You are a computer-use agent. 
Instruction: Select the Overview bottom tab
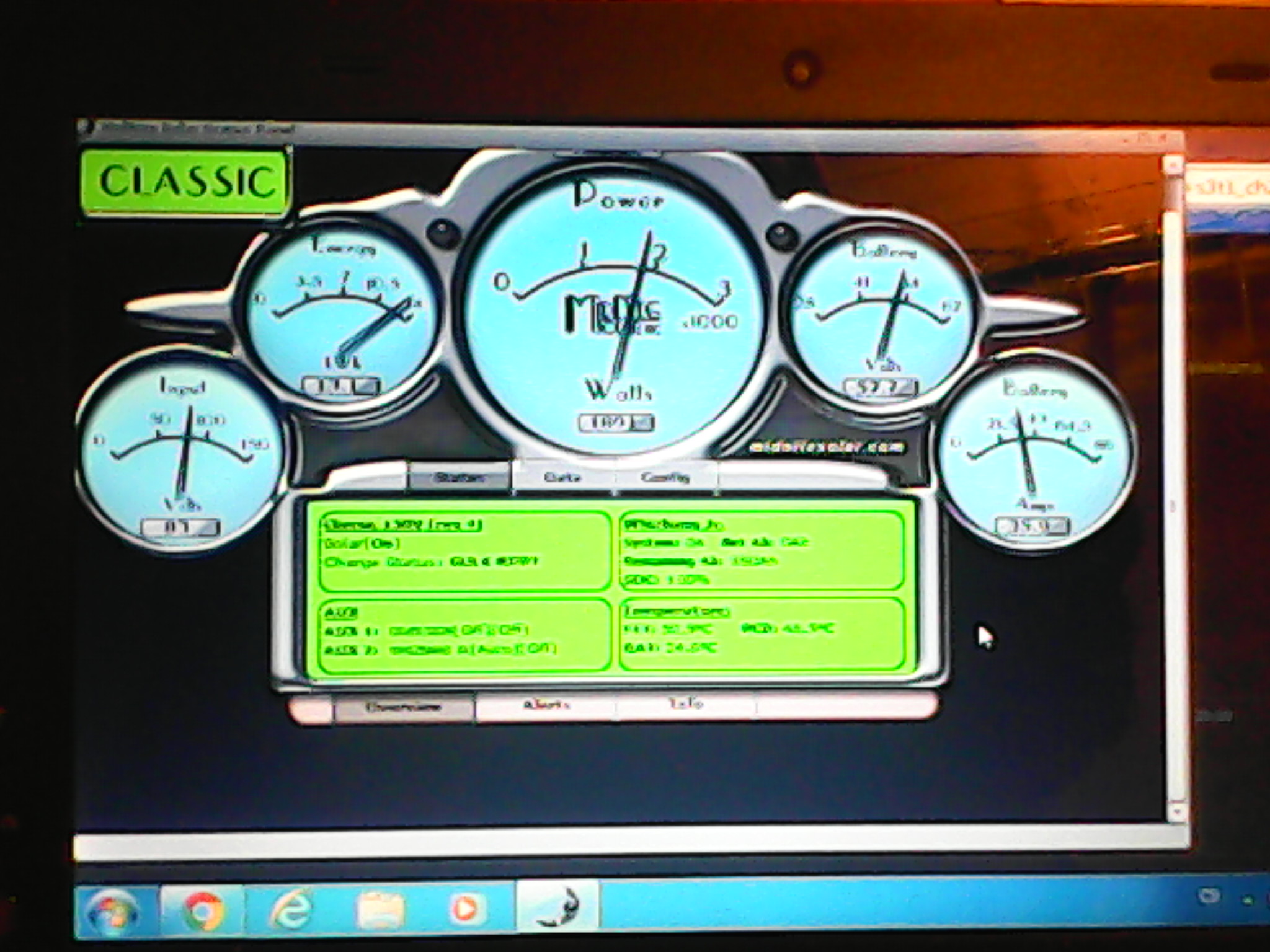[x=404, y=707]
